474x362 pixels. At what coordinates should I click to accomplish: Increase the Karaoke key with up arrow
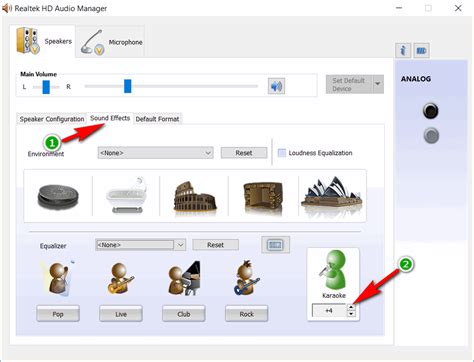351,307
